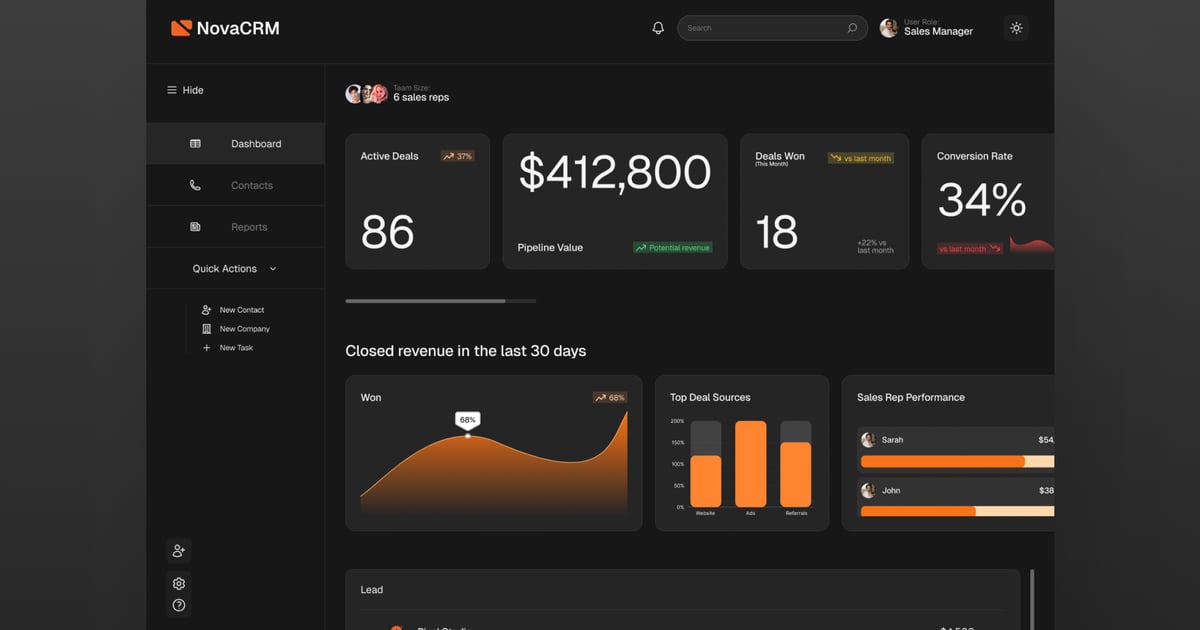
Task: Click the Active Deals 37% trend badge
Action: coord(458,156)
